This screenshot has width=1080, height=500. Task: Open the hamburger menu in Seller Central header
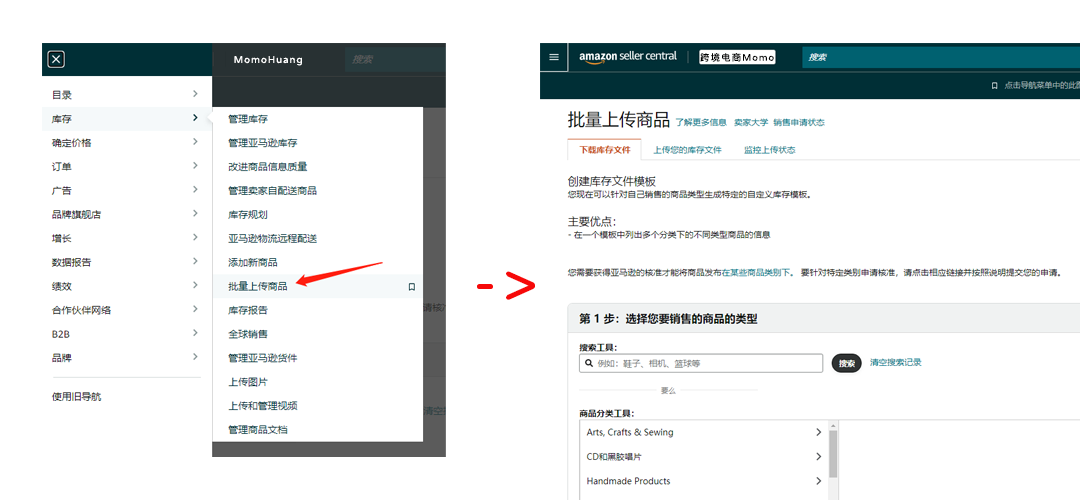554,56
